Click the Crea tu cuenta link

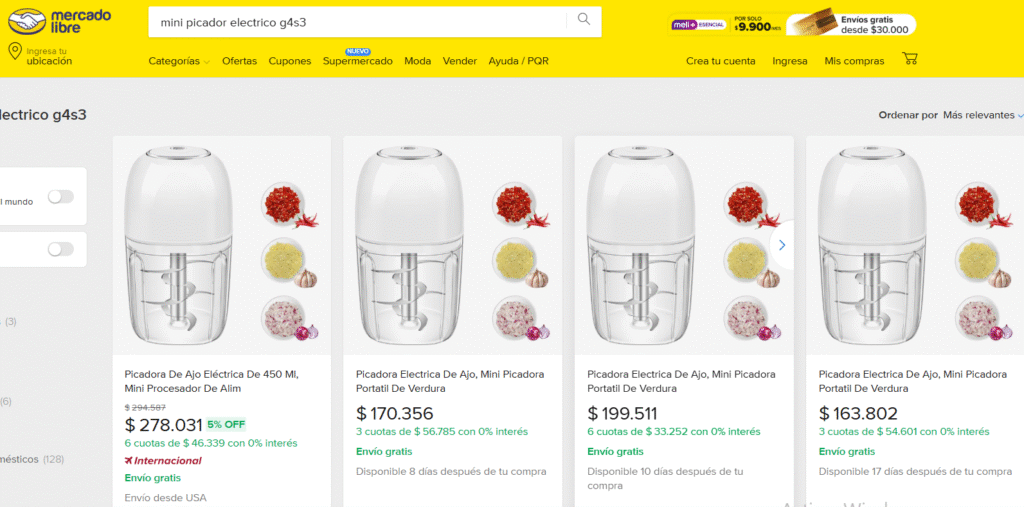coord(720,61)
